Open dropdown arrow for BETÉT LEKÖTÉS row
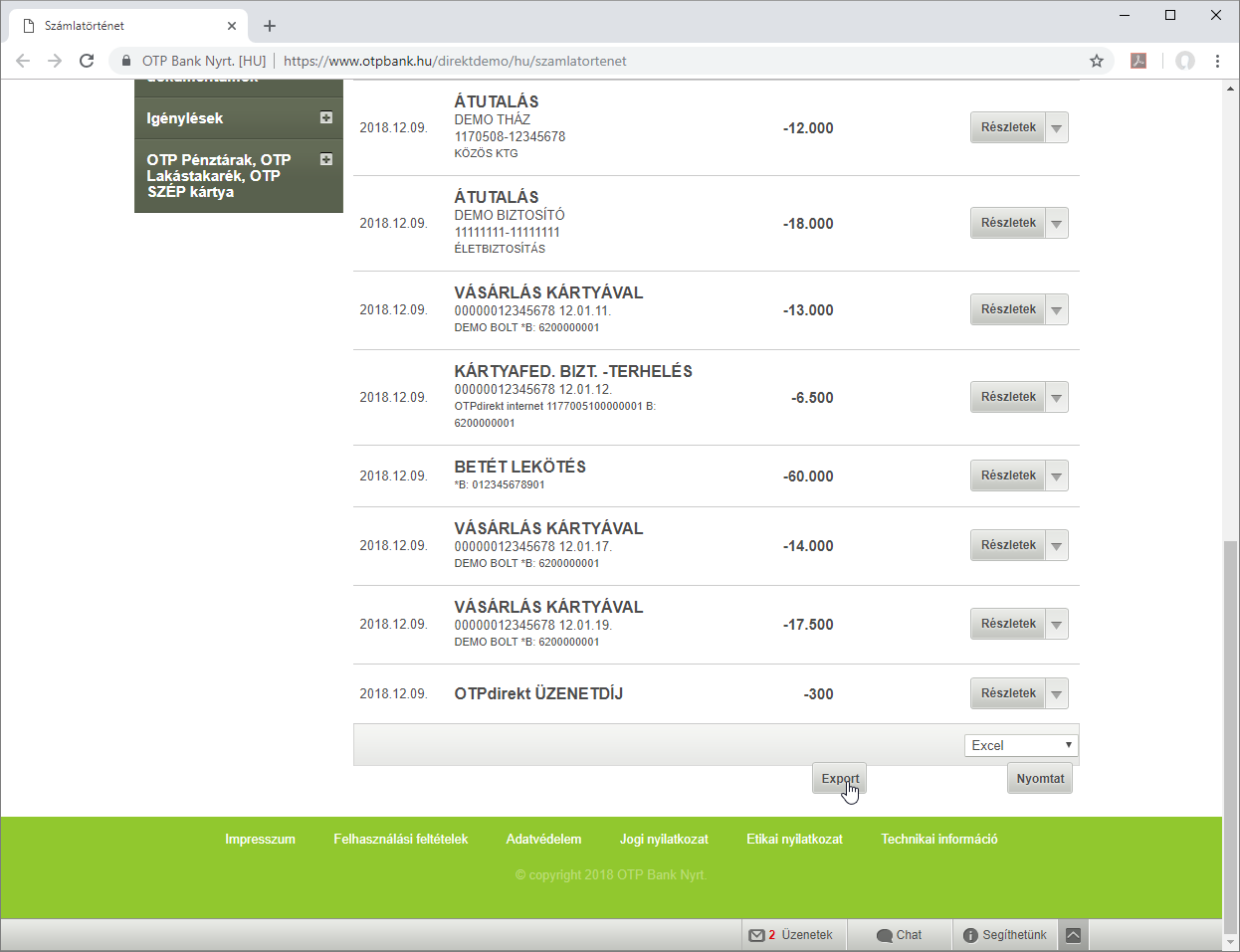Image resolution: width=1240 pixels, height=952 pixels. click(x=1057, y=476)
